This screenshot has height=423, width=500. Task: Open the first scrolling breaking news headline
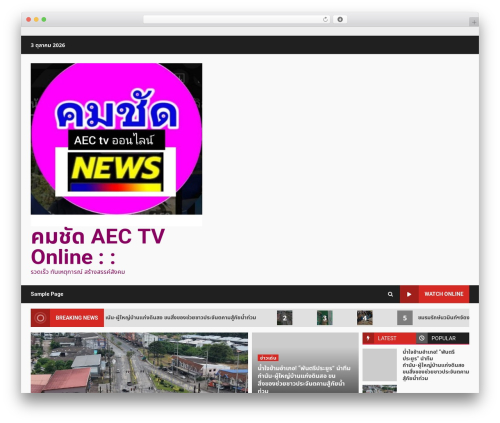pos(181,318)
